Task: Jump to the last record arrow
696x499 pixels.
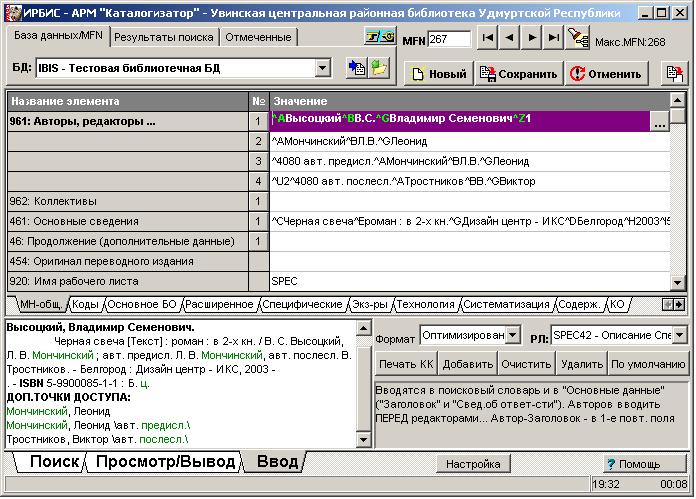Action: tap(554, 38)
